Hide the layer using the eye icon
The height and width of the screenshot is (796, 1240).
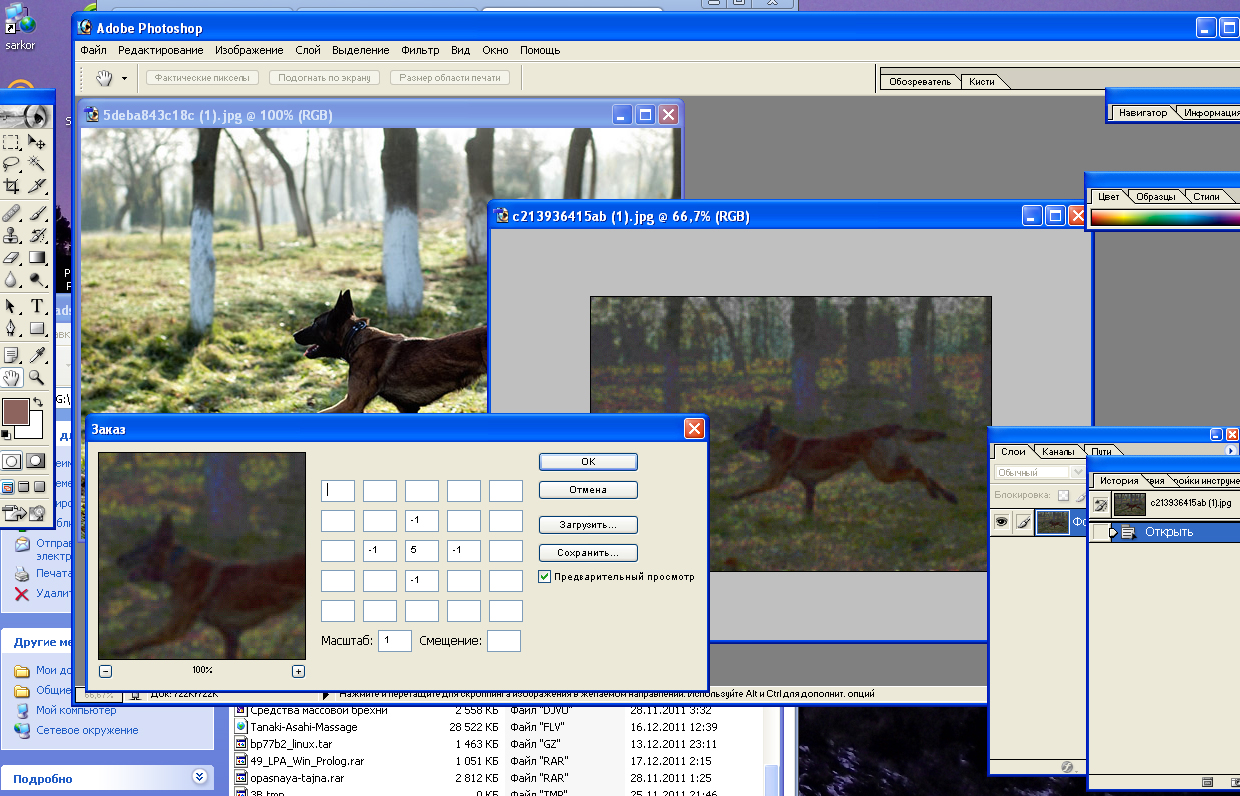click(1000, 521)
